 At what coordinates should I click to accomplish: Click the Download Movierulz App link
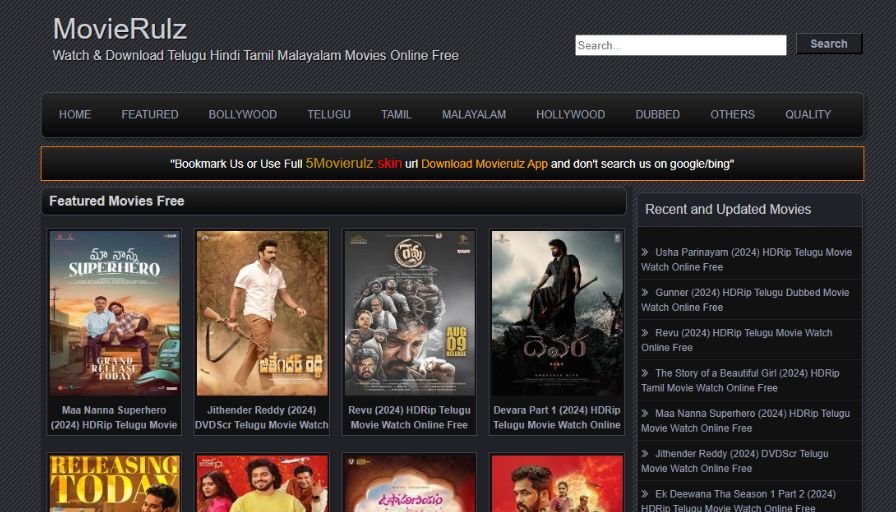(x=485, y=164)
